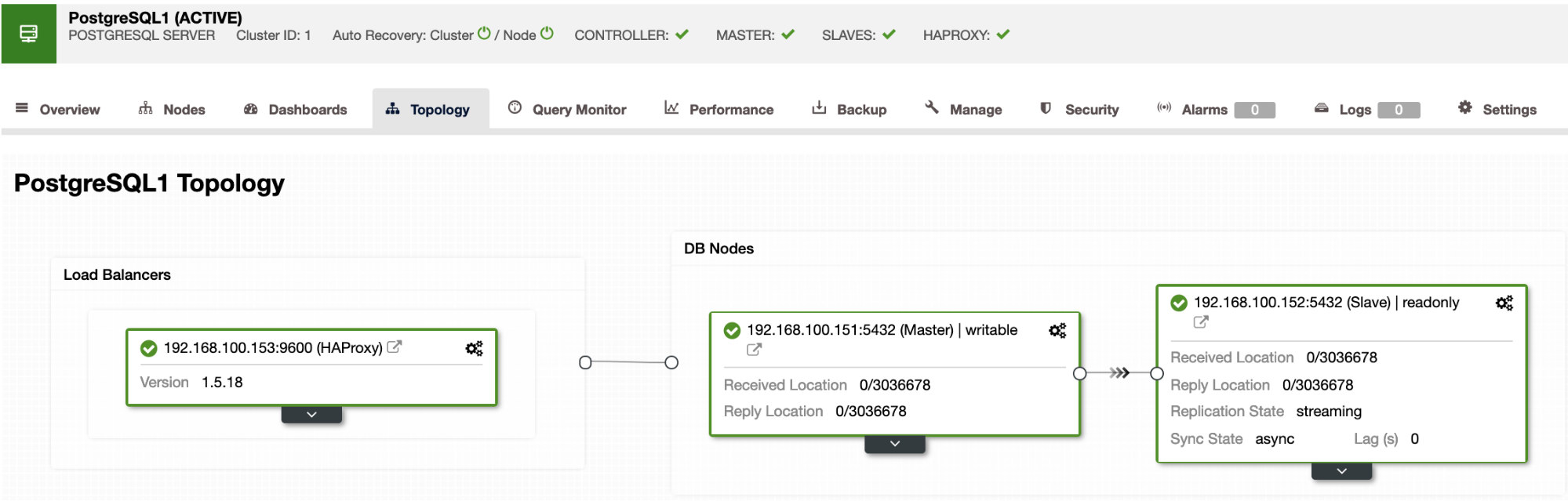Open external link for Slave node
Viewport: 1568px width, 501px height.
[1201, 321]
